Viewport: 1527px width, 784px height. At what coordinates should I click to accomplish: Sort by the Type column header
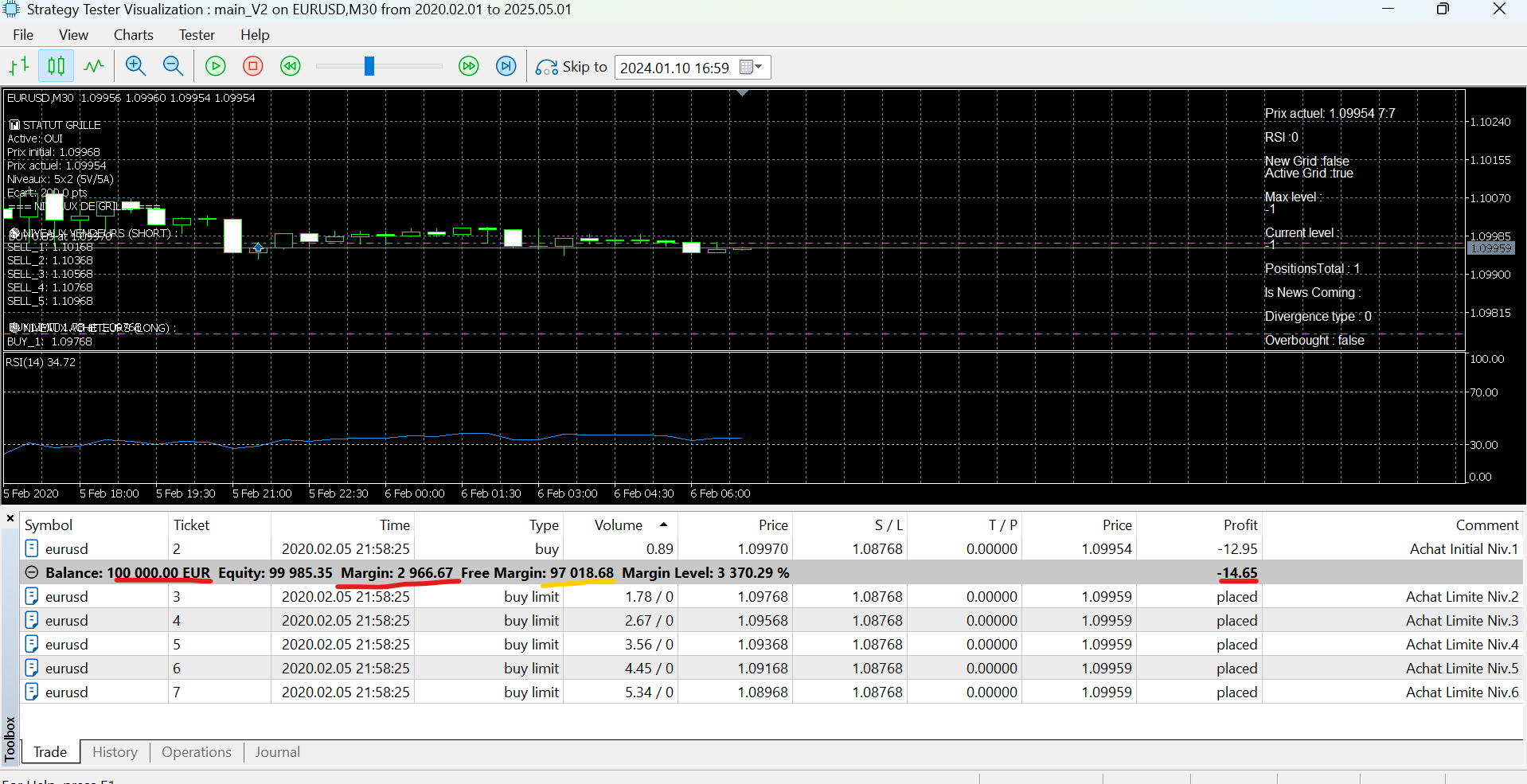[x=545, y=525]
